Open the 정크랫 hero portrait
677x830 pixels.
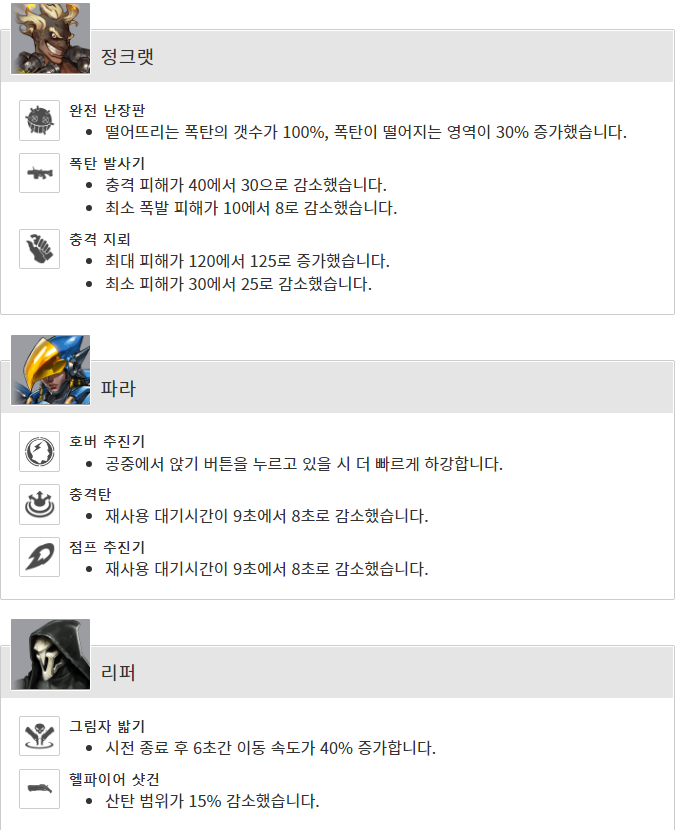(x=50, y=39)
